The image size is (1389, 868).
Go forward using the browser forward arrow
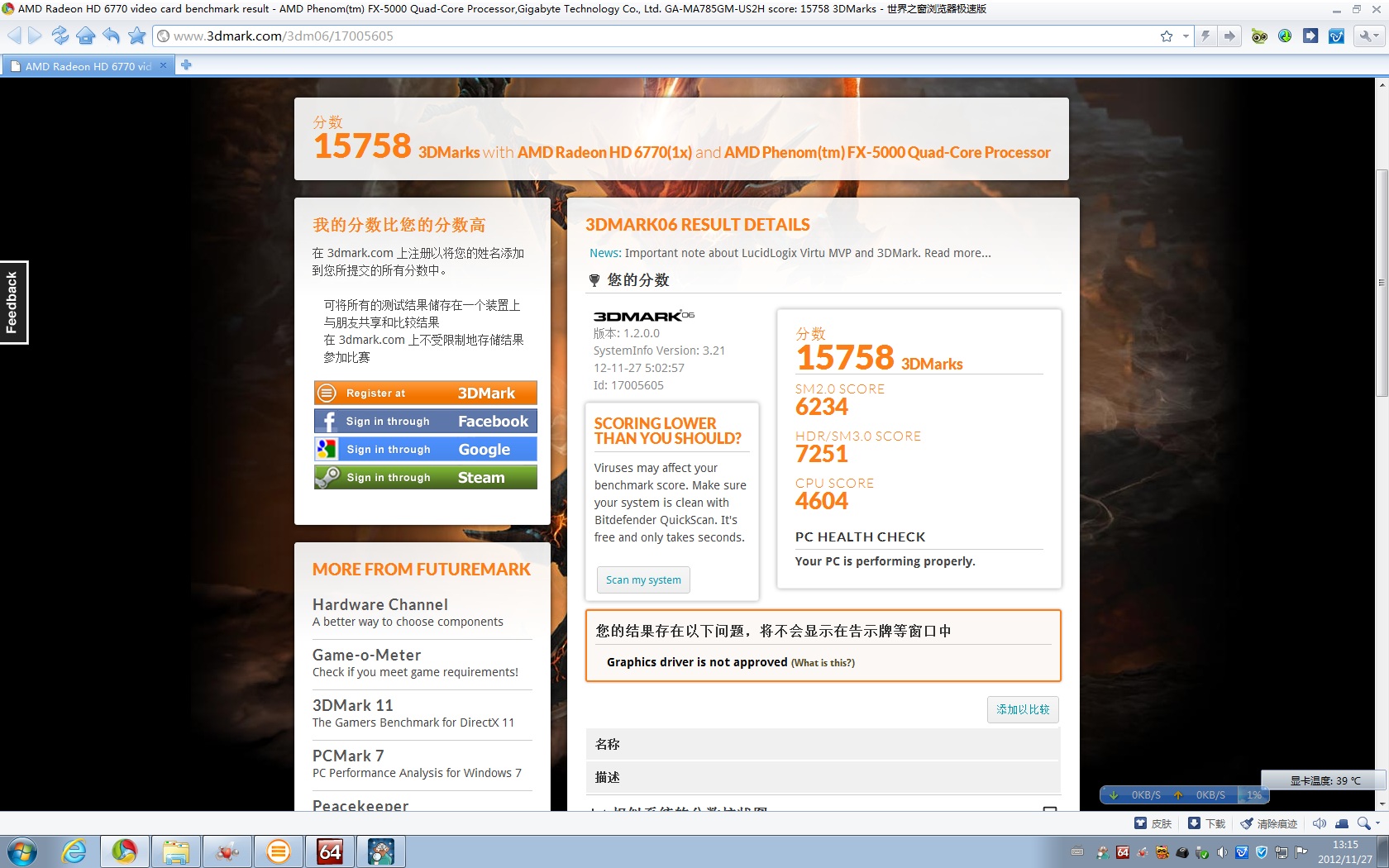(35, 36)
